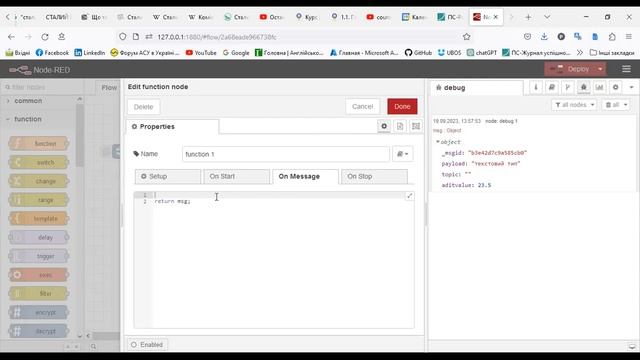Image resolution: width=640 pixels, height=360 pixels.
Task: Select the exec palette node
Action: coord(39,275)
